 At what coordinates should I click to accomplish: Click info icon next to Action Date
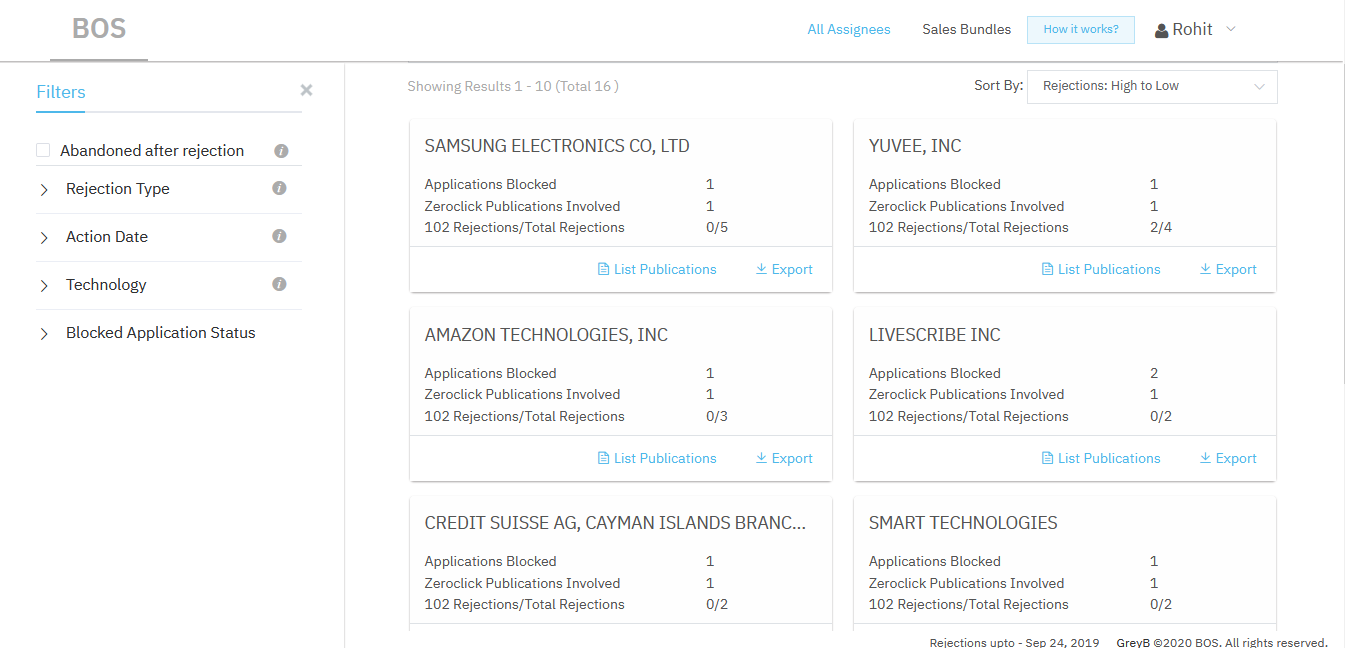pos(279,236)
